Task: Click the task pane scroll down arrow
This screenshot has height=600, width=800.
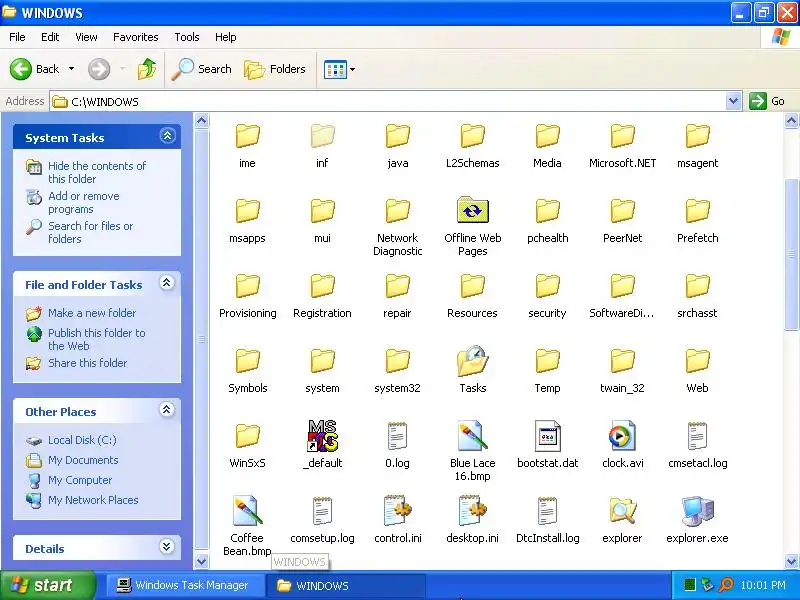Action: 202,561
